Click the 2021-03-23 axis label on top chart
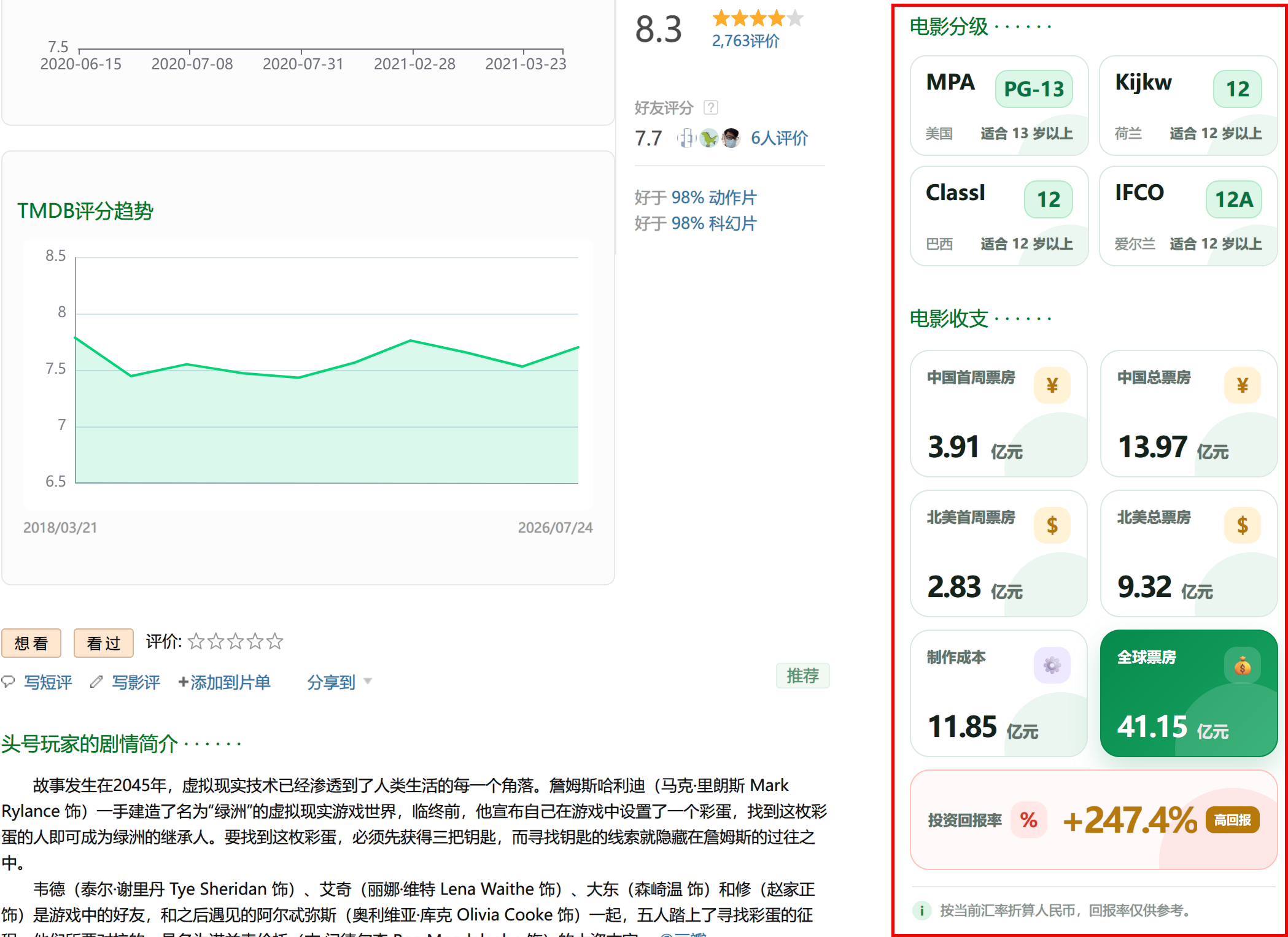The image size is (1288, 937). point(526,64)
